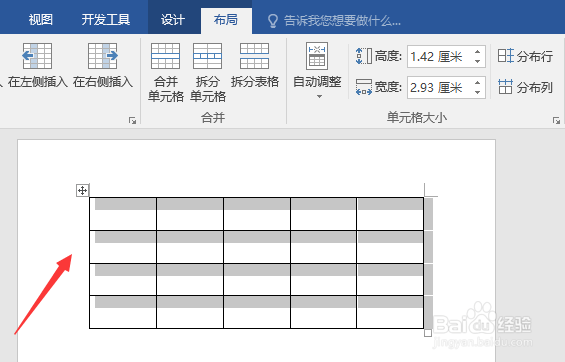Click the Distribute Rows (分布行) button
Image resolution: width=565 pixels, height=362 pixels.
click(x=525, y=56)
